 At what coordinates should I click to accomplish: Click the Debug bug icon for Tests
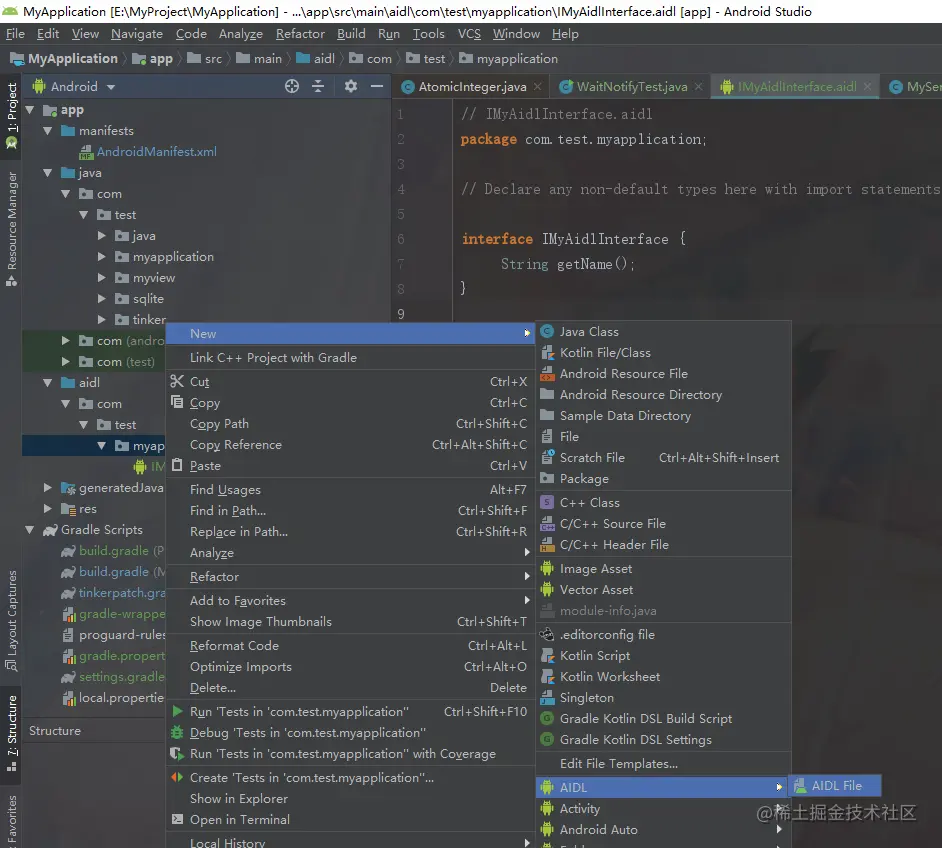177,732
